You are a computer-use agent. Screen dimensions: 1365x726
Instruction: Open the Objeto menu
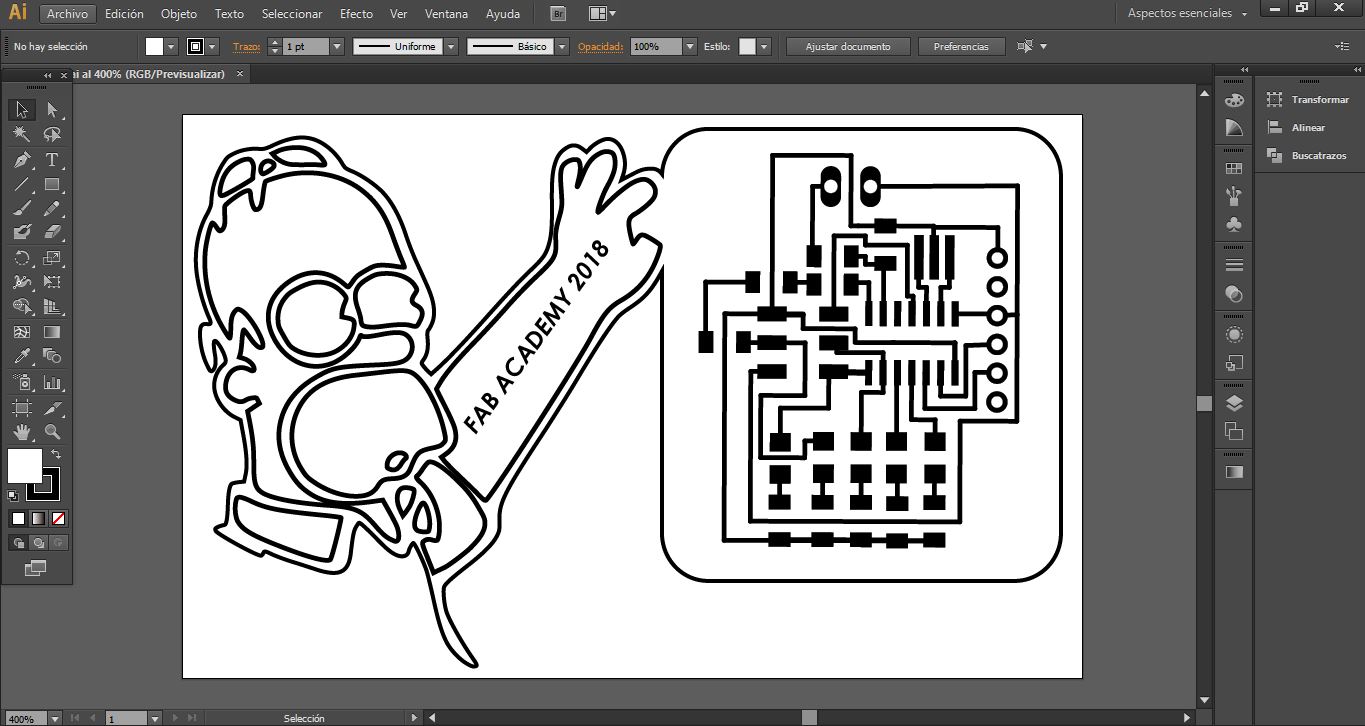179,14
